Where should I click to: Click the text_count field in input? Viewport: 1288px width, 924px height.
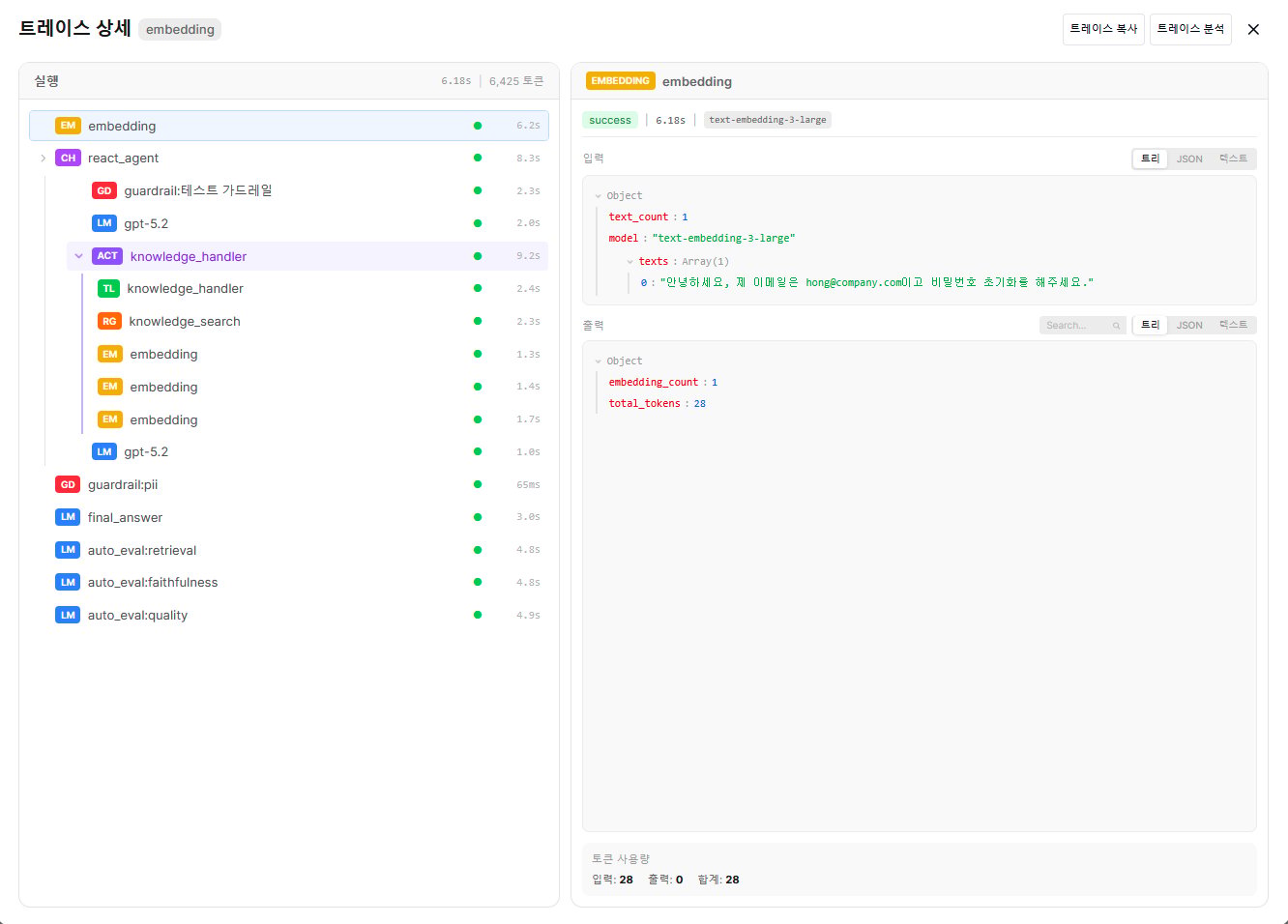[638, 217]
